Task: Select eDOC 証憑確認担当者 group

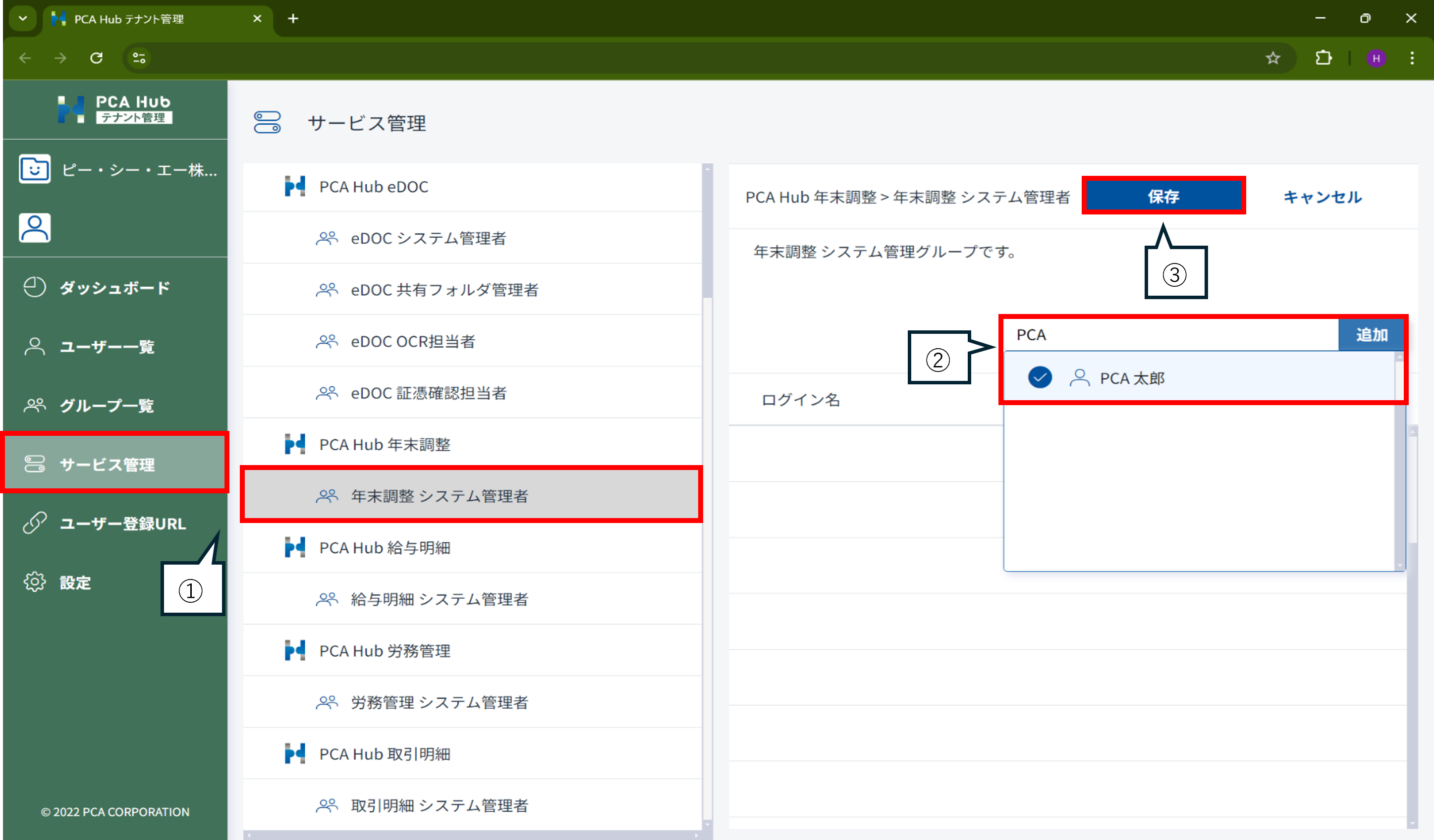Action: pos(472,392)
